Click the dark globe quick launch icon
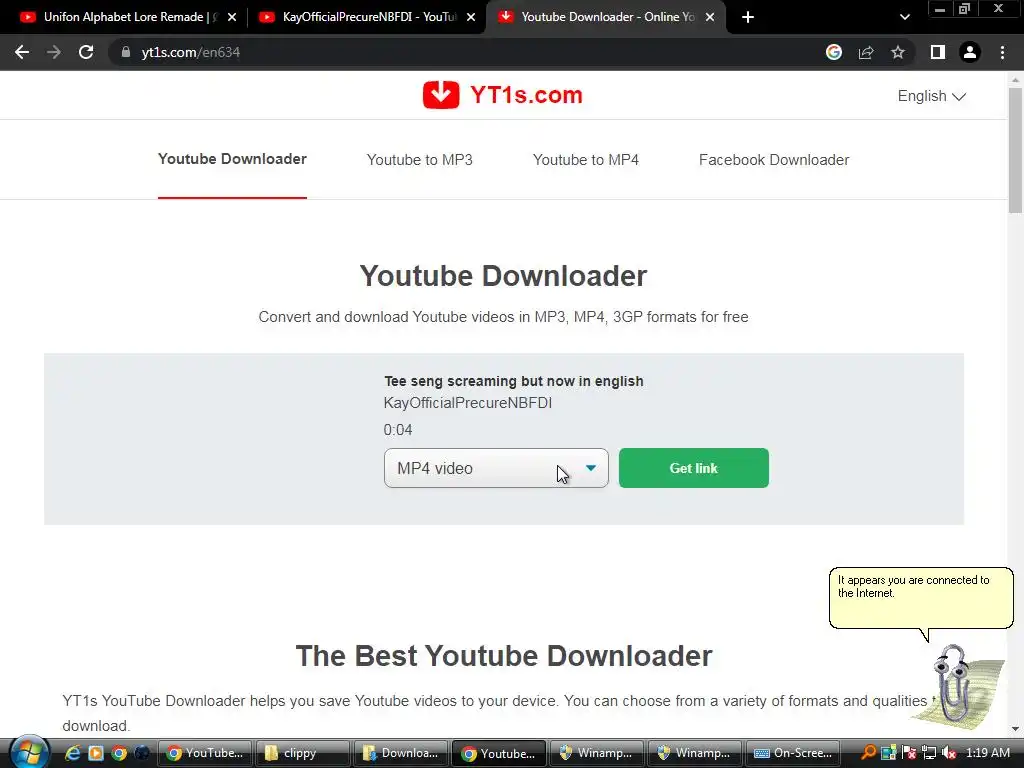Viewport: 1024px width, 768px height. pos(142,753)
